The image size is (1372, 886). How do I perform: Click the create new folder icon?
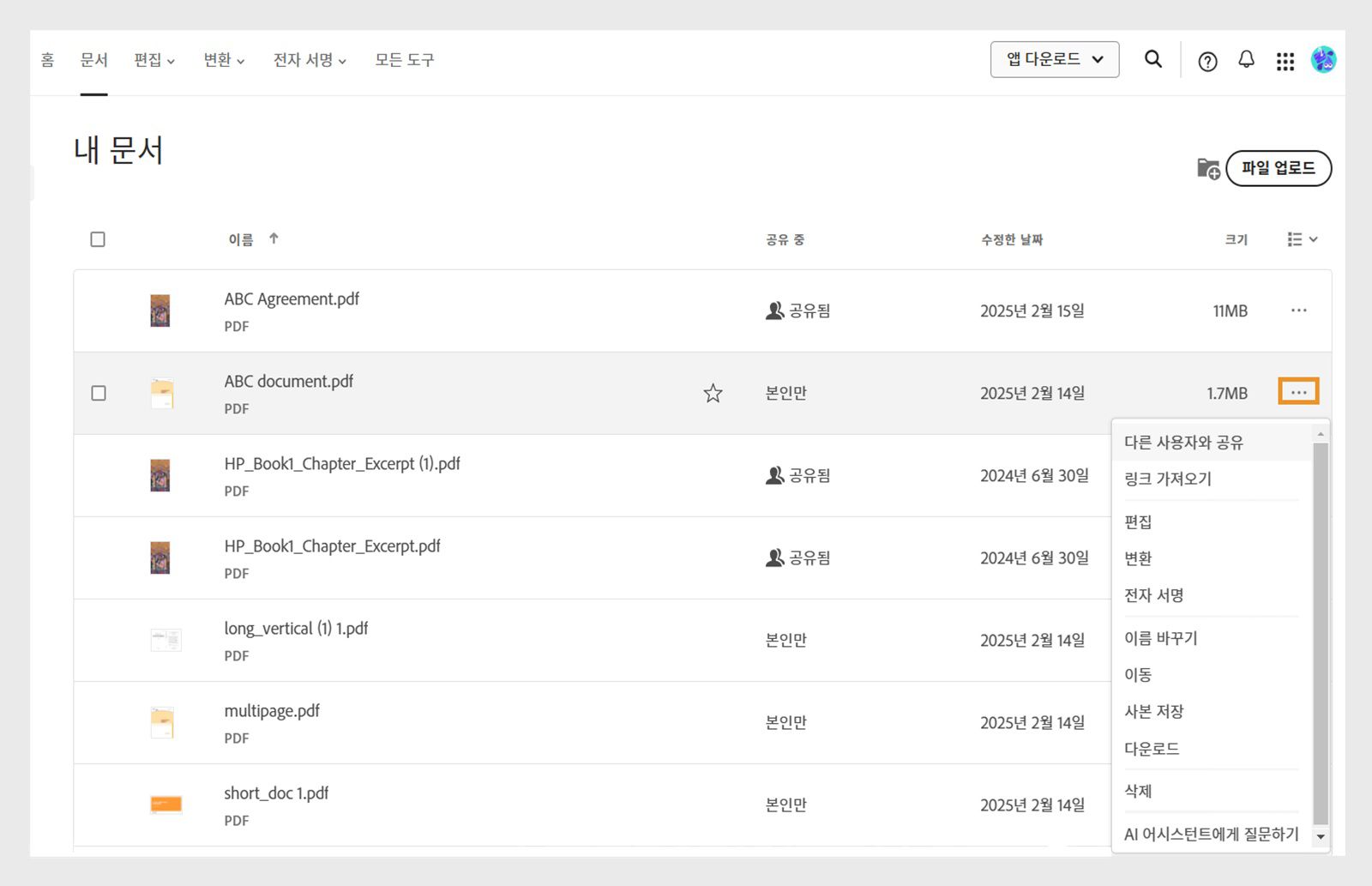pyautogui.click(x=1207, y=168)
